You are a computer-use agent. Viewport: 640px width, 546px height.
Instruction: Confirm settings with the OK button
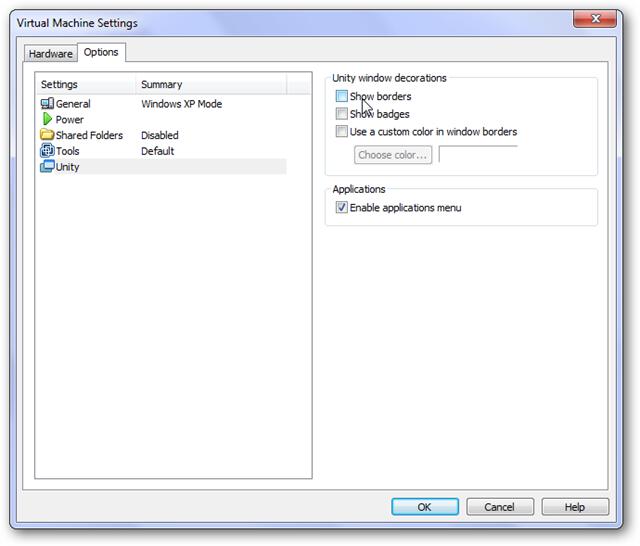tap(425, 507)
